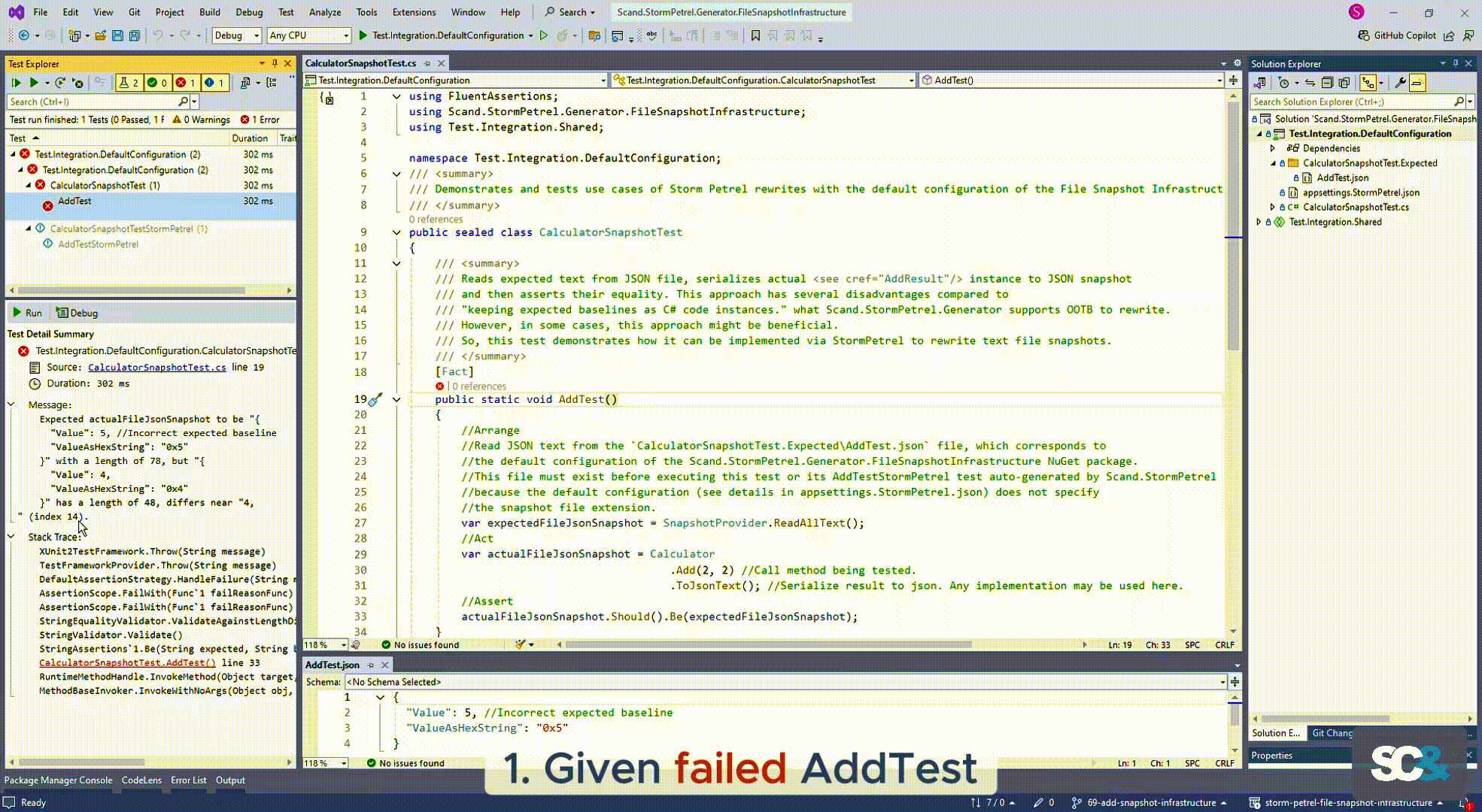Toggle a bookmark on the current line
The width and height of the screenshot is (1482, 812).
coord(755,35)
